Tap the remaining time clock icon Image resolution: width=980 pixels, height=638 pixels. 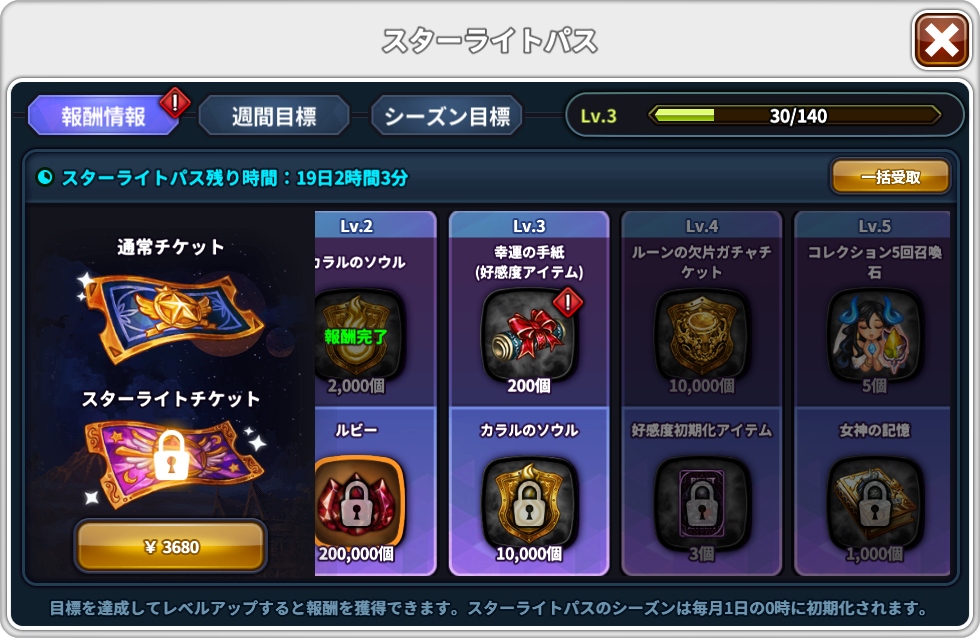coord(44,177)
